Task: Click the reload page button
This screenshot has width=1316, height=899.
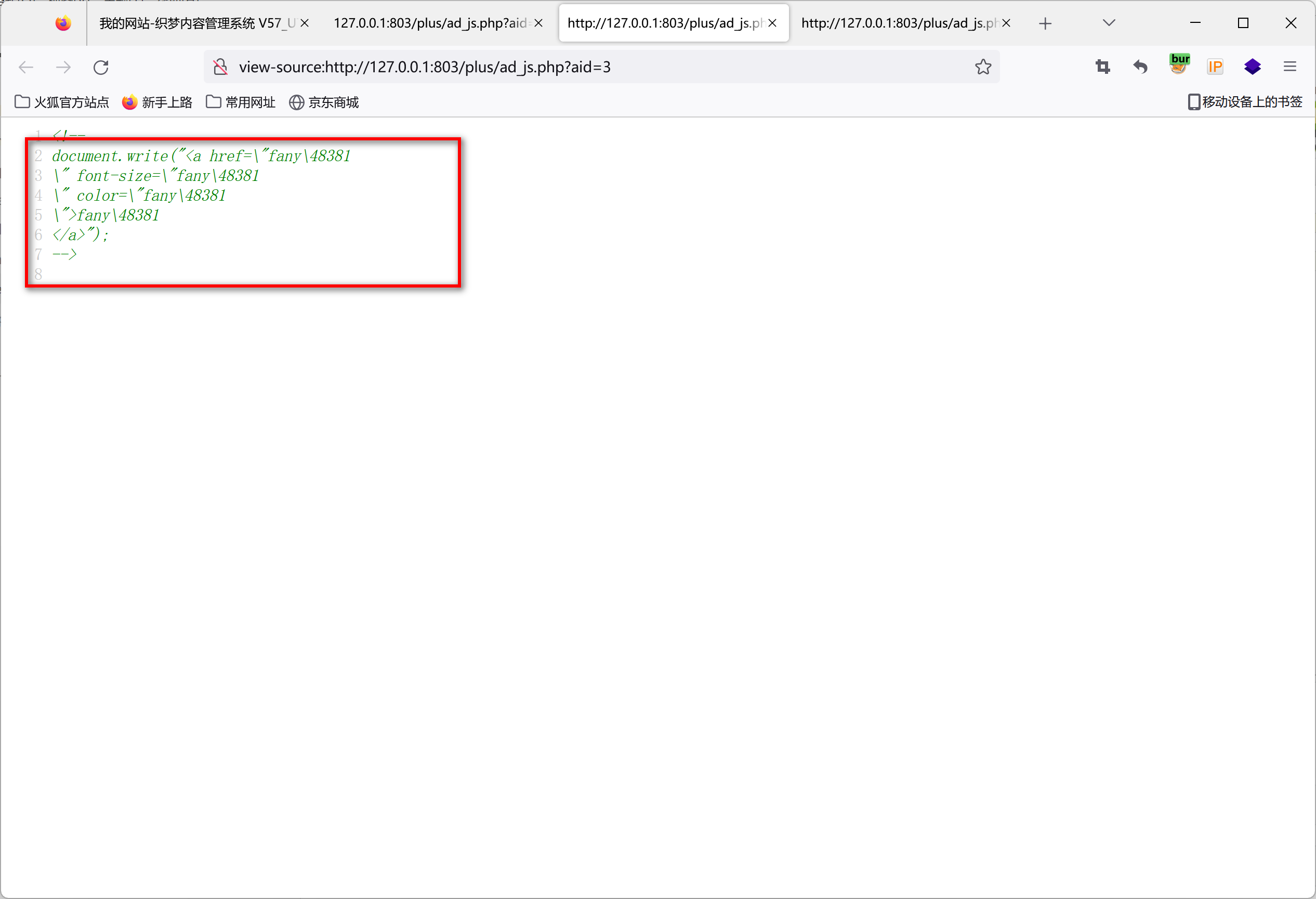Action: click(101, 68)
